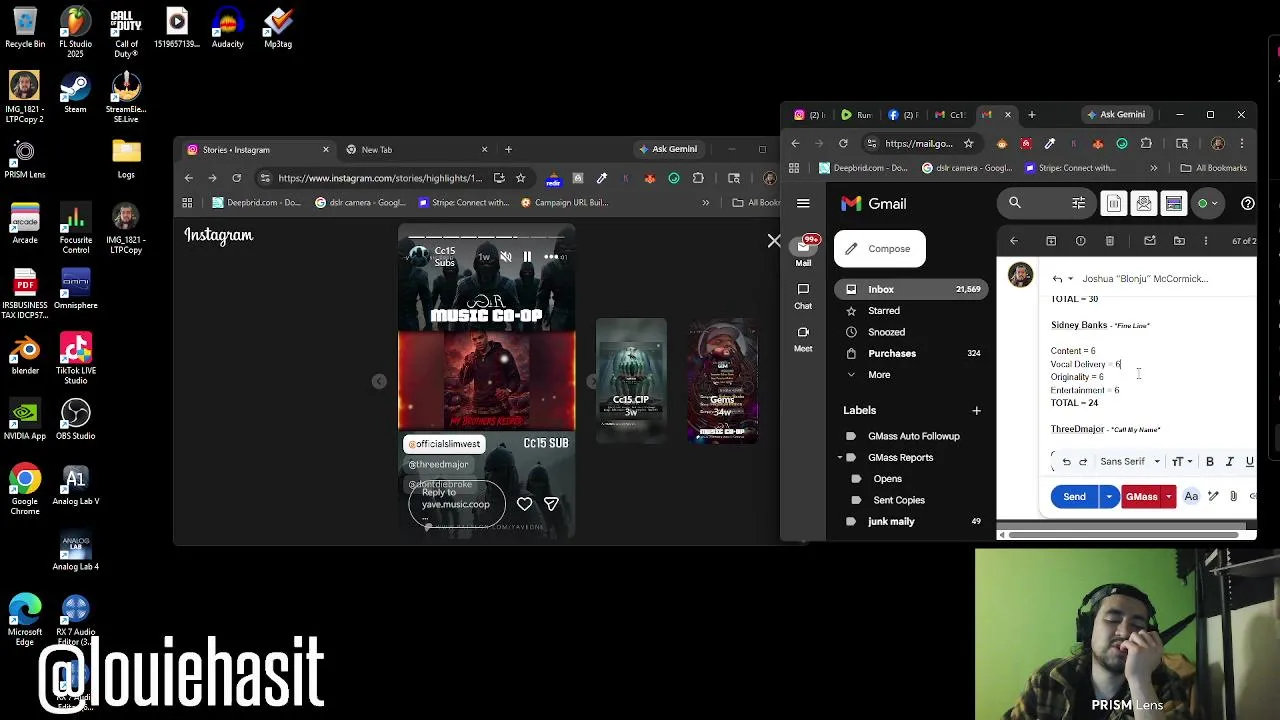The height and width of the screenshot is (720, 1280).
Task: Open the Sans Serif font dropdown
Action: tap(1130, 462)
